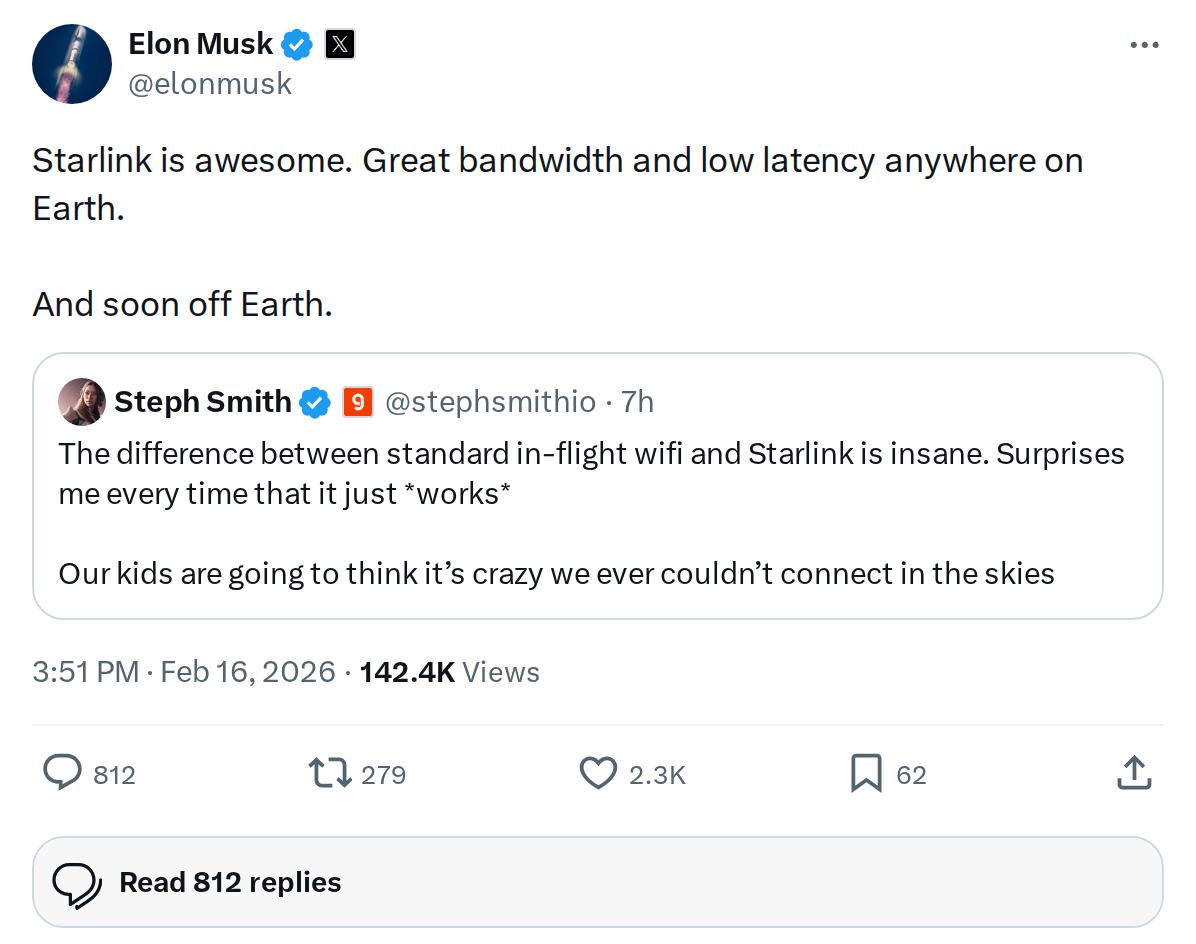The height and width of the screenshot is (944, 1196).
Task: Reply to Elon Musk's tweet
Action: click(62, 773)
